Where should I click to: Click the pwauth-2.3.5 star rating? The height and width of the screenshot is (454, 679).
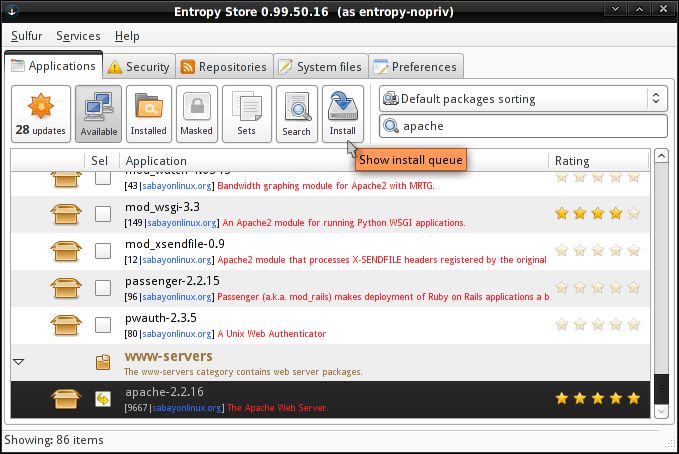click(598, 324)
